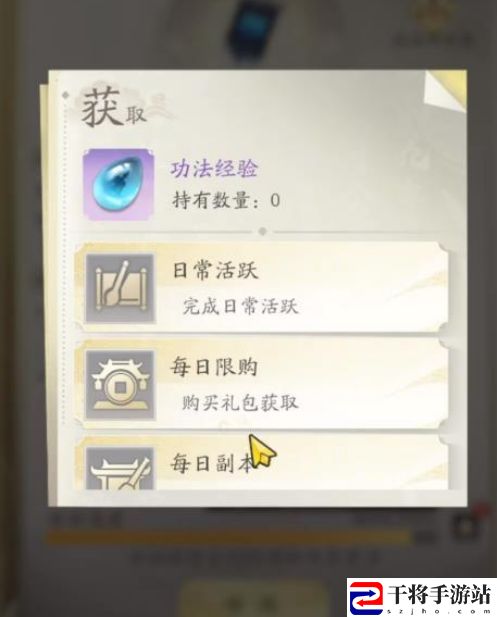Click the blurred blue item above panel
Viewport: 497px width, 617px height.
252,30
